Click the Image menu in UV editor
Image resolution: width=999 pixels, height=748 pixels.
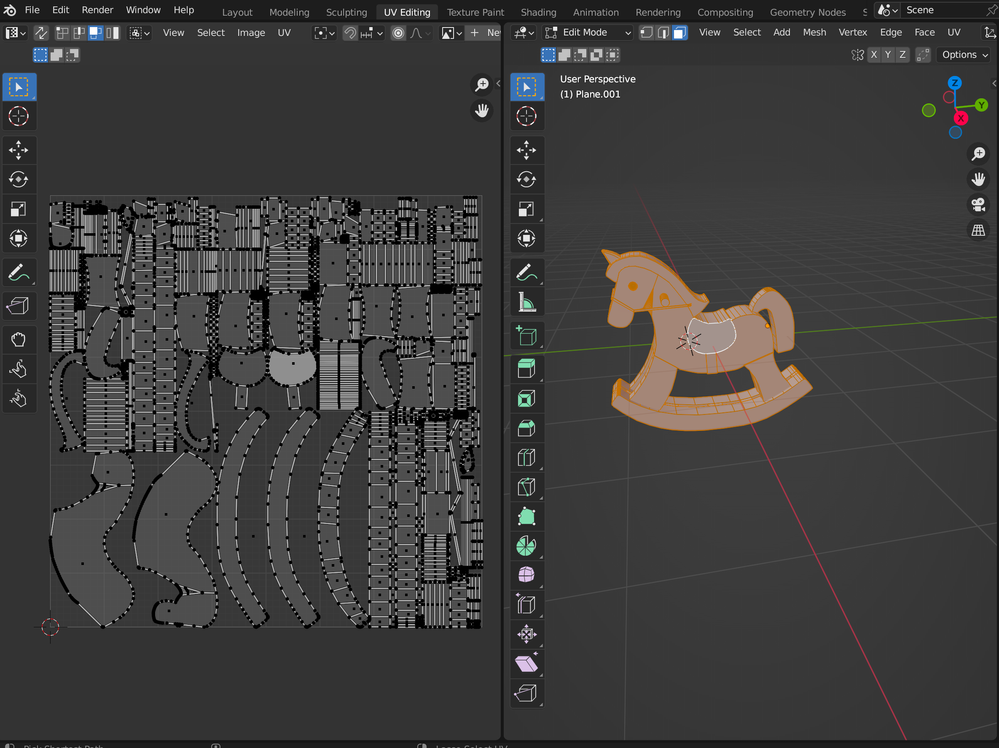pos(251,32)
